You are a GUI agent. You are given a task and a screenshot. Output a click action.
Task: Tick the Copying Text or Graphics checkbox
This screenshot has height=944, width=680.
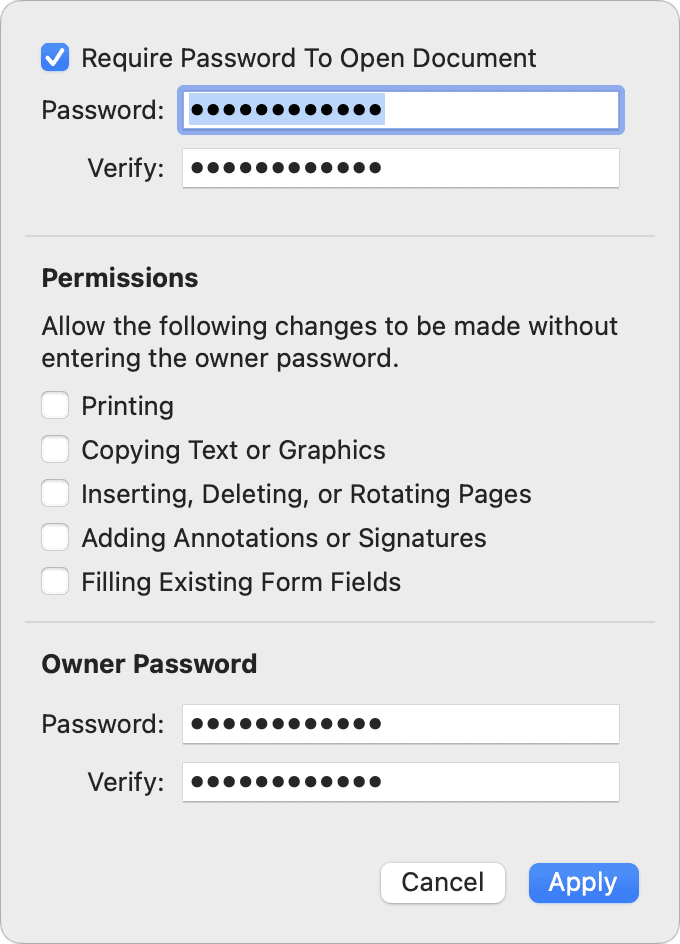point(55,450)
